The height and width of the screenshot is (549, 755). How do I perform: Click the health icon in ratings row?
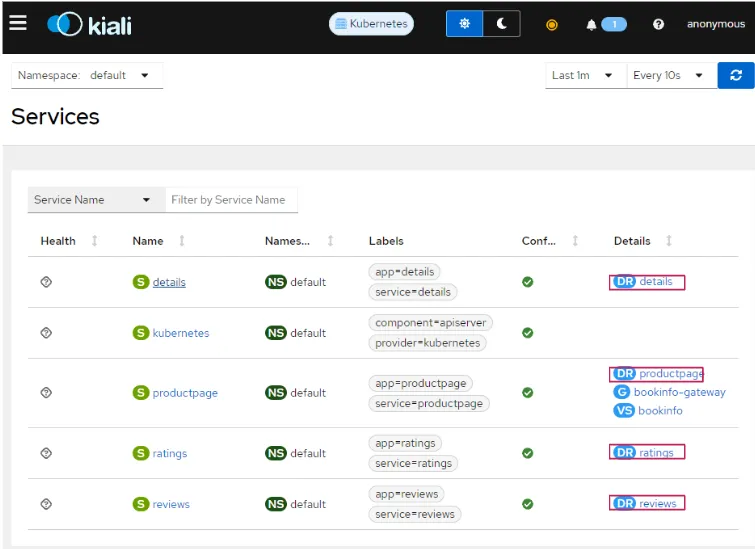46,453
